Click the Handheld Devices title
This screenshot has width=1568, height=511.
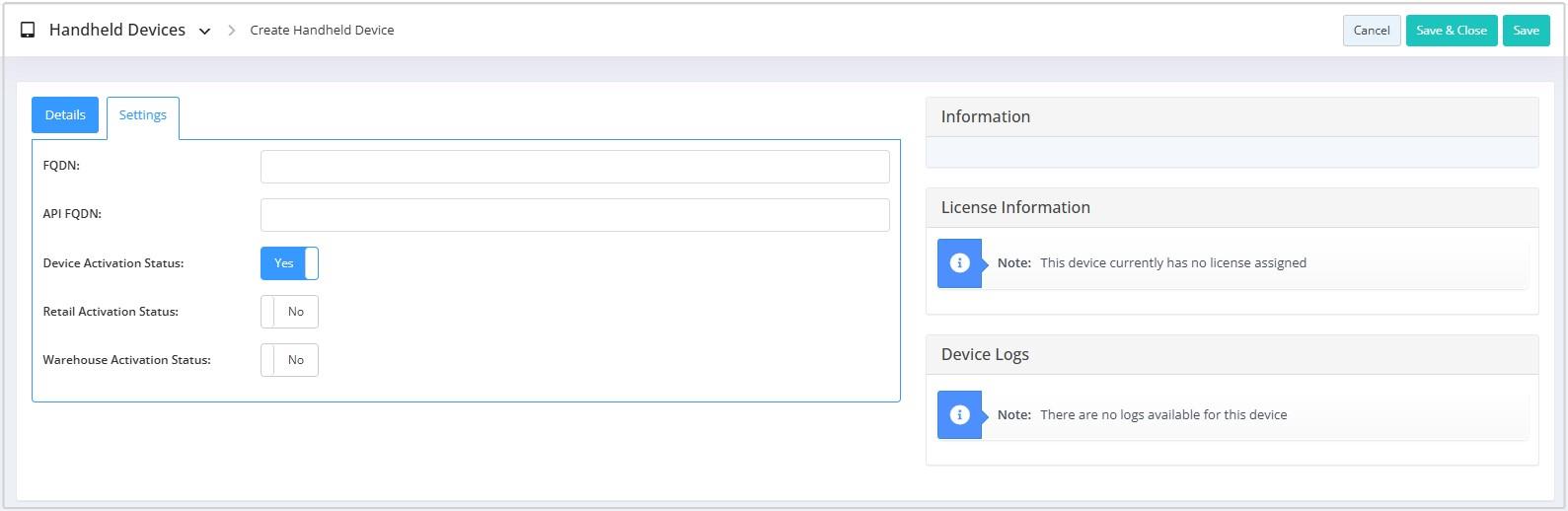117,31
